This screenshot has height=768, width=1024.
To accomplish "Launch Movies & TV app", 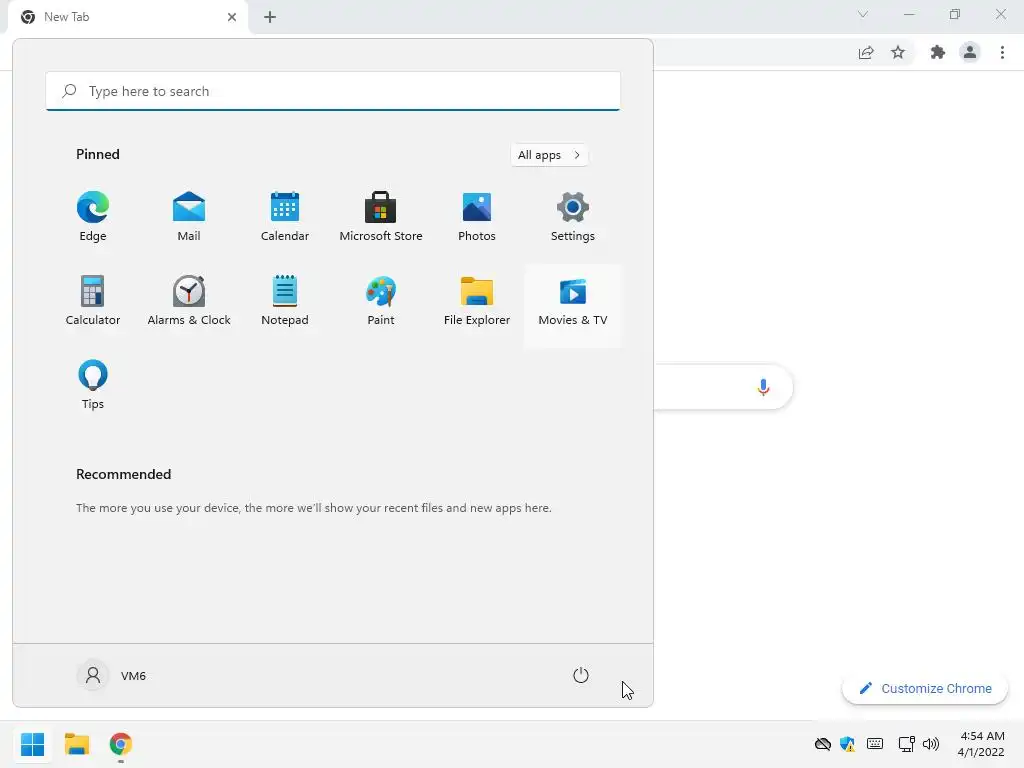I will [x=573, y=305].
